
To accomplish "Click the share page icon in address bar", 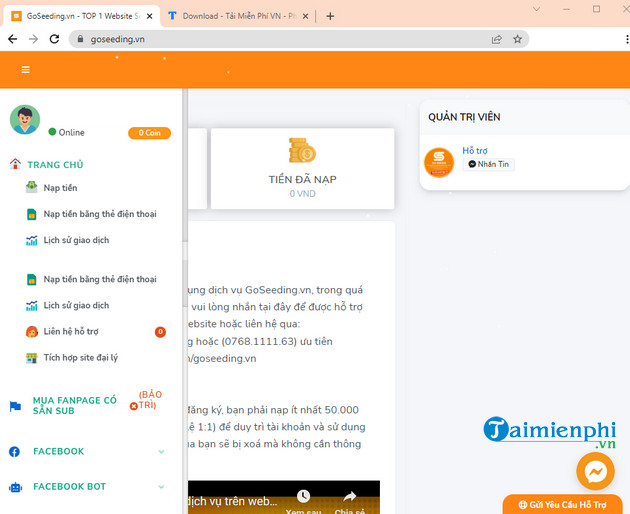I will click(497, 39).
